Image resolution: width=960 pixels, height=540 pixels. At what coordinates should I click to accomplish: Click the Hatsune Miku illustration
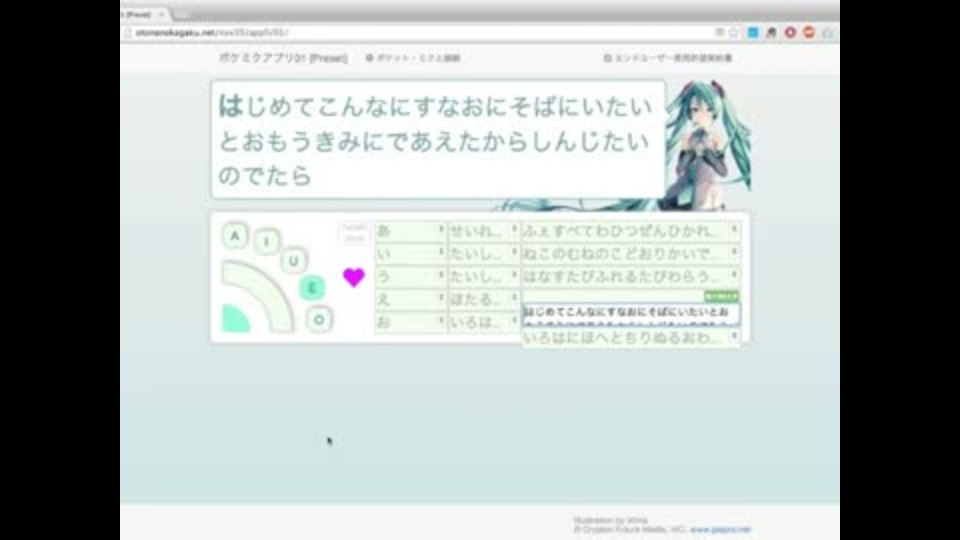[707, 147]
